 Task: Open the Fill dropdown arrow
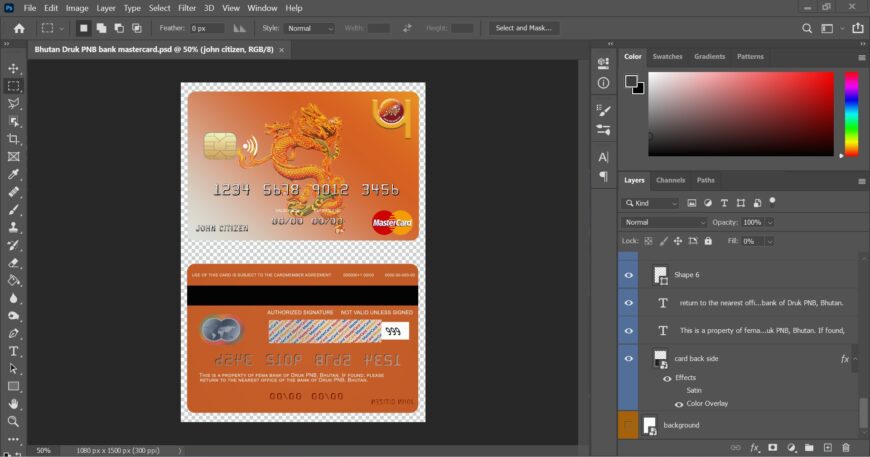click(x=770, y=241)
